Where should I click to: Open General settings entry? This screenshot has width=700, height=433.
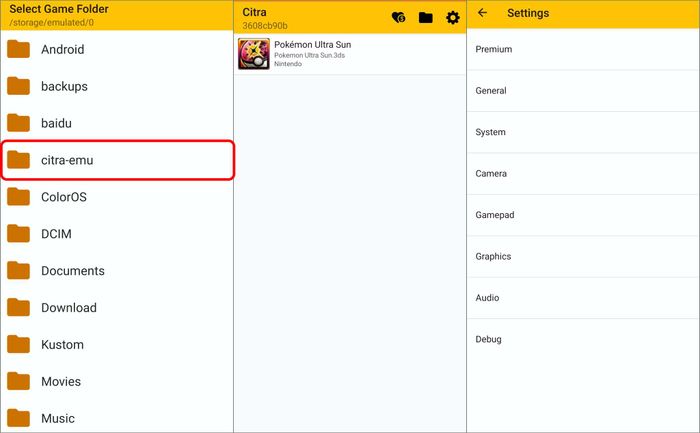tap(491, 91)
